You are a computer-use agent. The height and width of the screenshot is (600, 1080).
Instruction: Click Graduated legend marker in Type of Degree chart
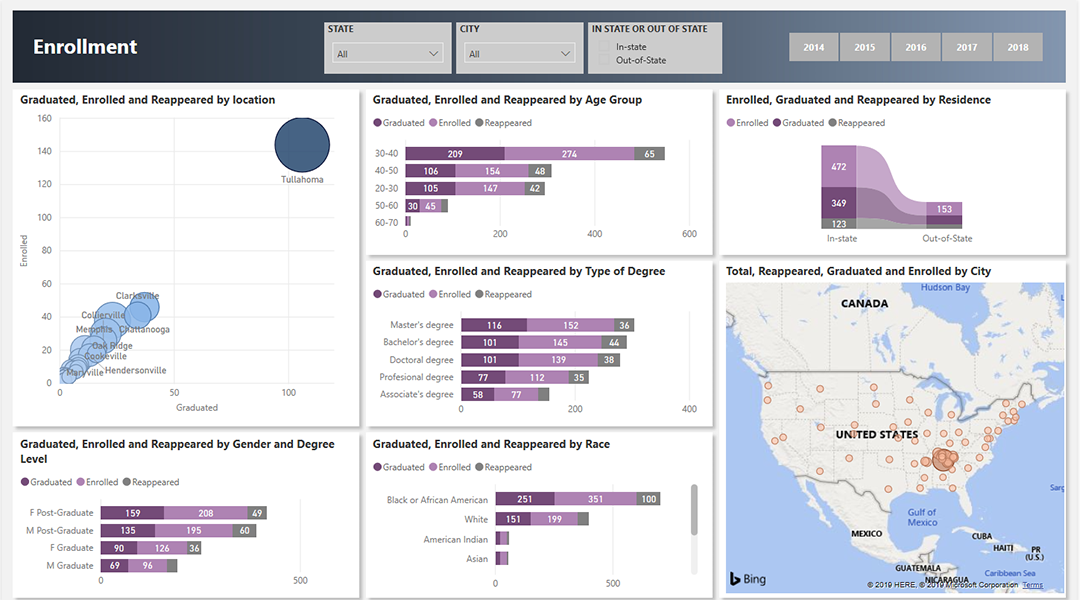coord(377,294)
